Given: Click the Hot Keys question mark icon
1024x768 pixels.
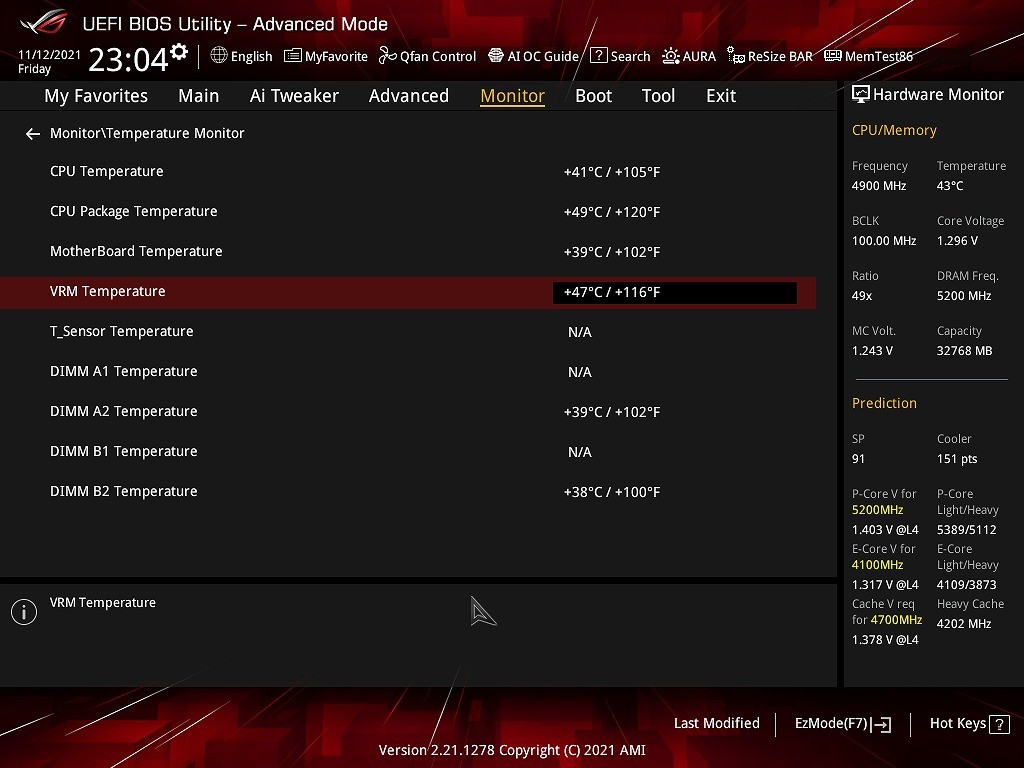Looking at the screenshot, I should pos(999,724).
